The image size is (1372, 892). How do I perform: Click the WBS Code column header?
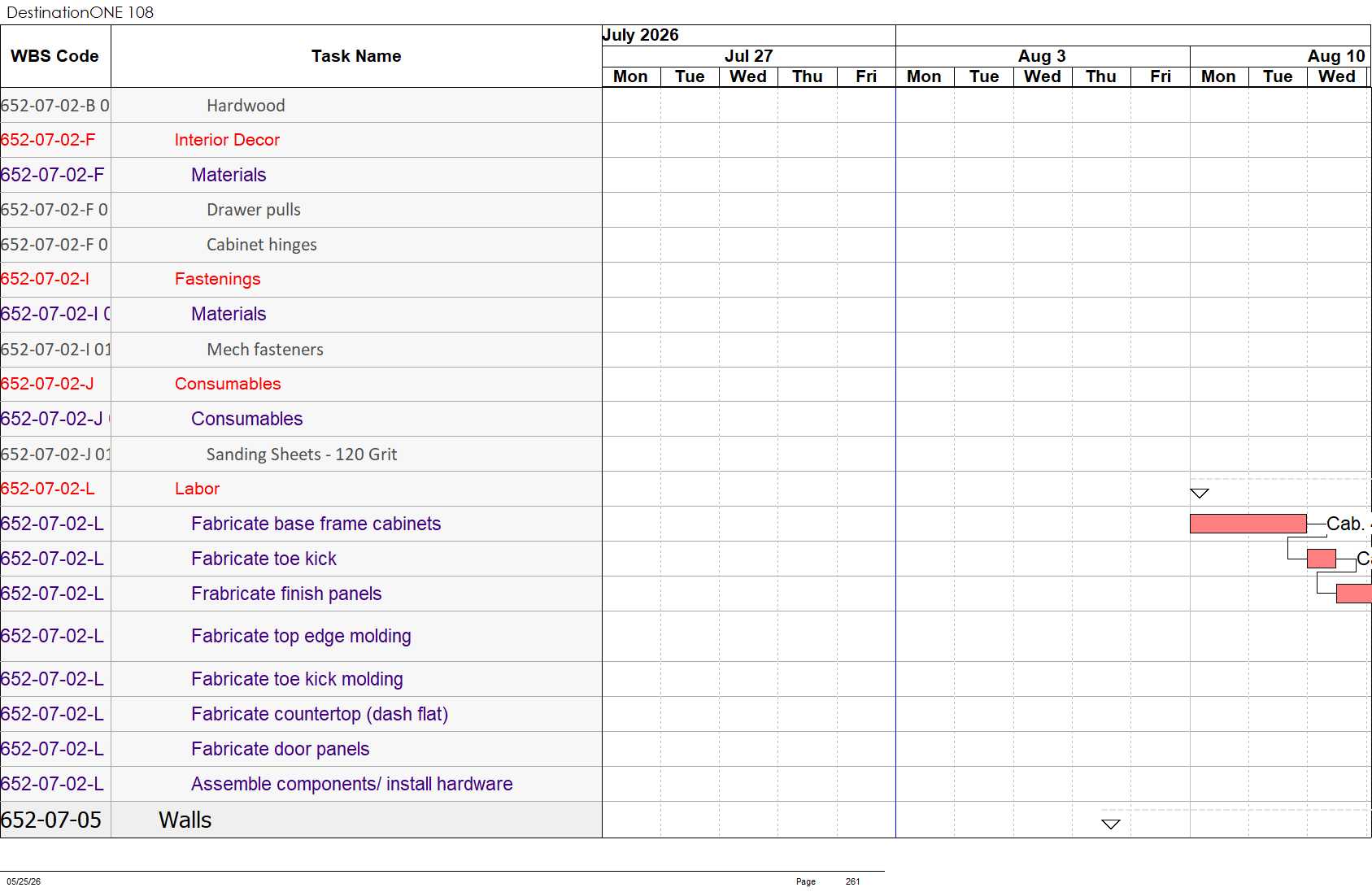[x=54, y=56]
